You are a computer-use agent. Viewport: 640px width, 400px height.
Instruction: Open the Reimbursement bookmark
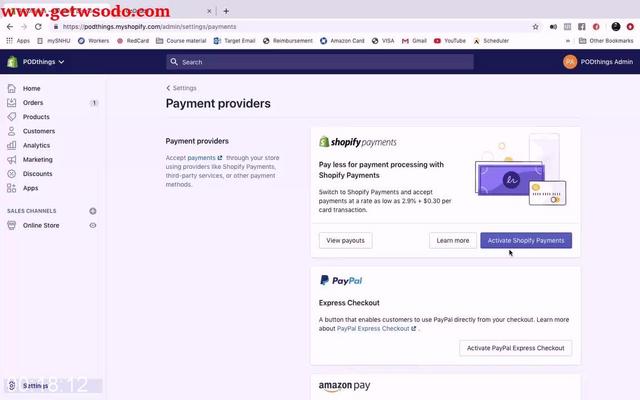288,41
